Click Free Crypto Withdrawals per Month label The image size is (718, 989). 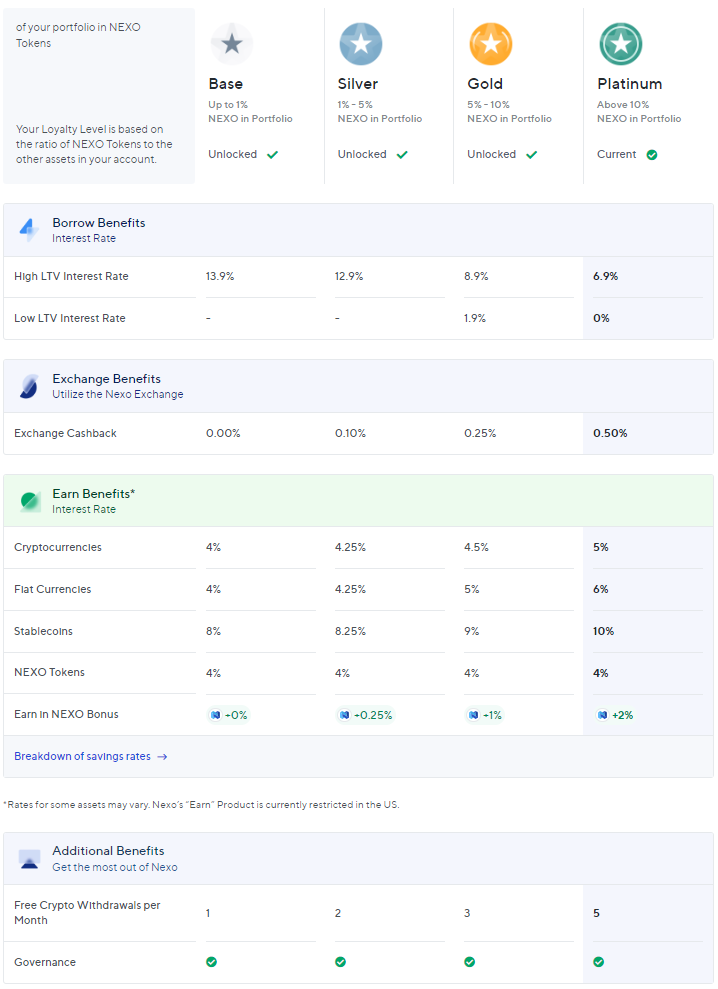point(87,913)
